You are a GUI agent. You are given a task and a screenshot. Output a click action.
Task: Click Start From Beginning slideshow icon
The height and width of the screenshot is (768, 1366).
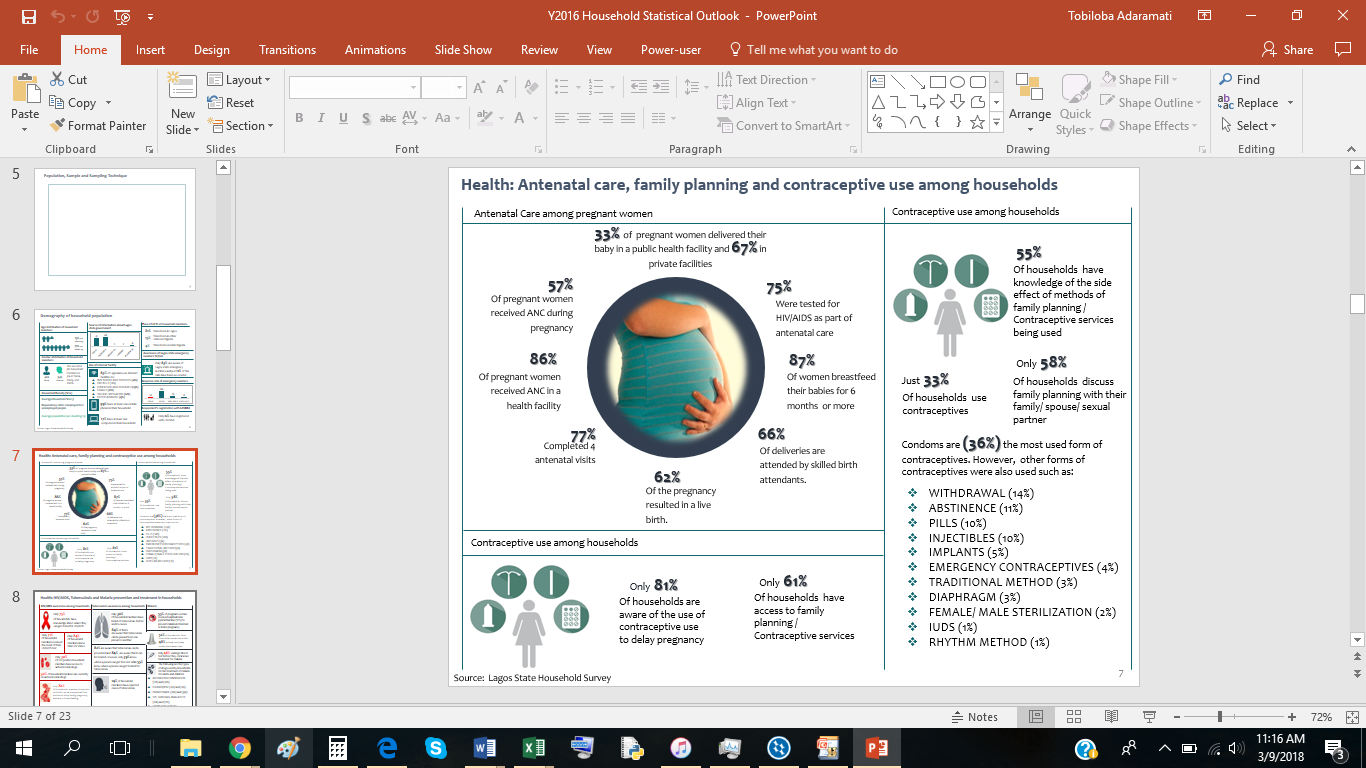tap(122, 17)
